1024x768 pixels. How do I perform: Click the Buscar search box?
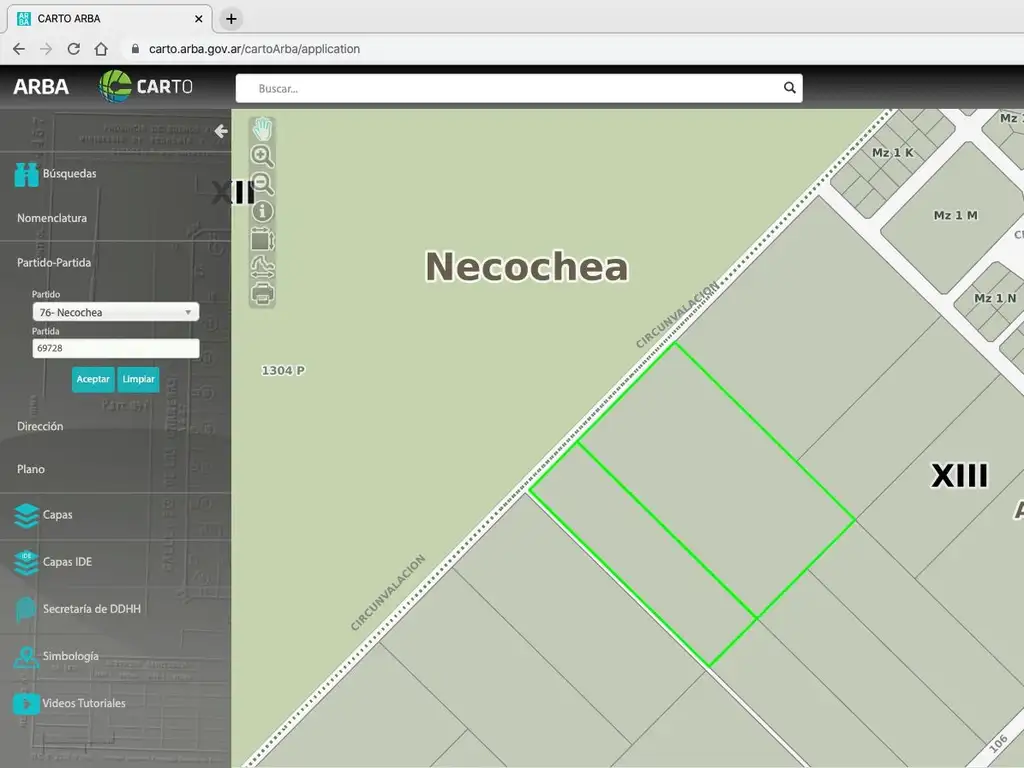coord(510,88)
